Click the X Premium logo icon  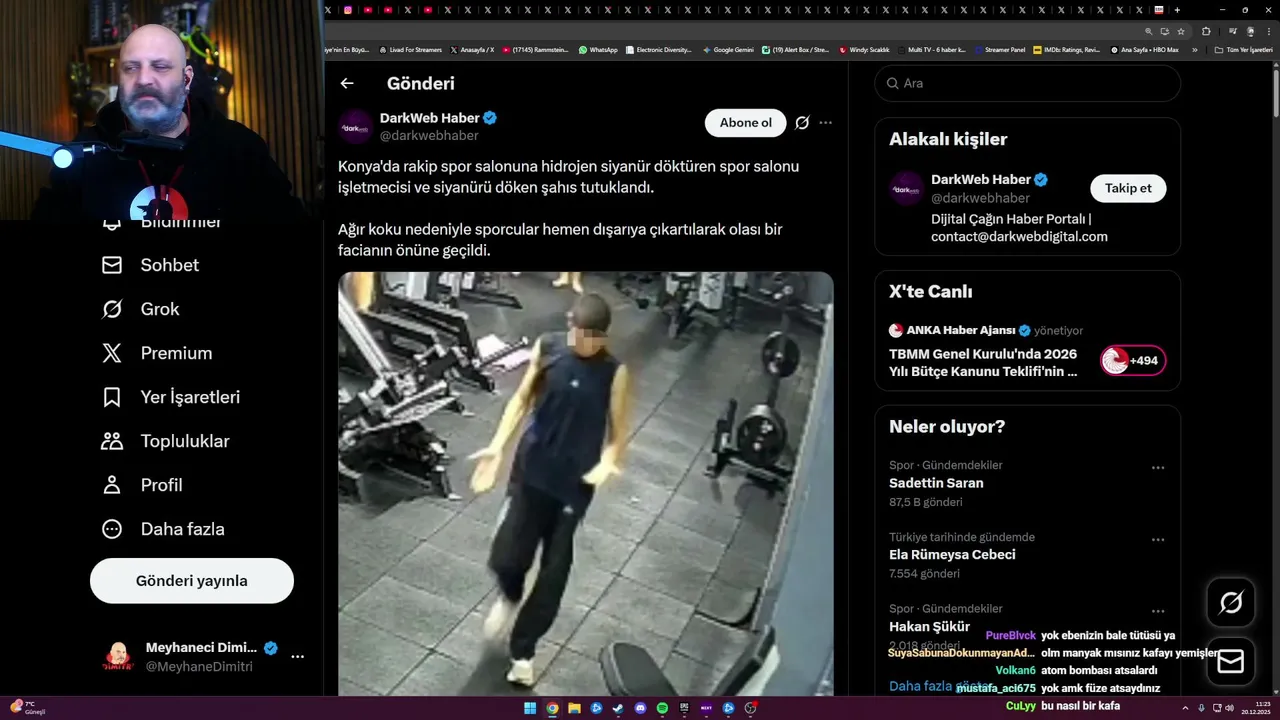(x=112, y=353)
